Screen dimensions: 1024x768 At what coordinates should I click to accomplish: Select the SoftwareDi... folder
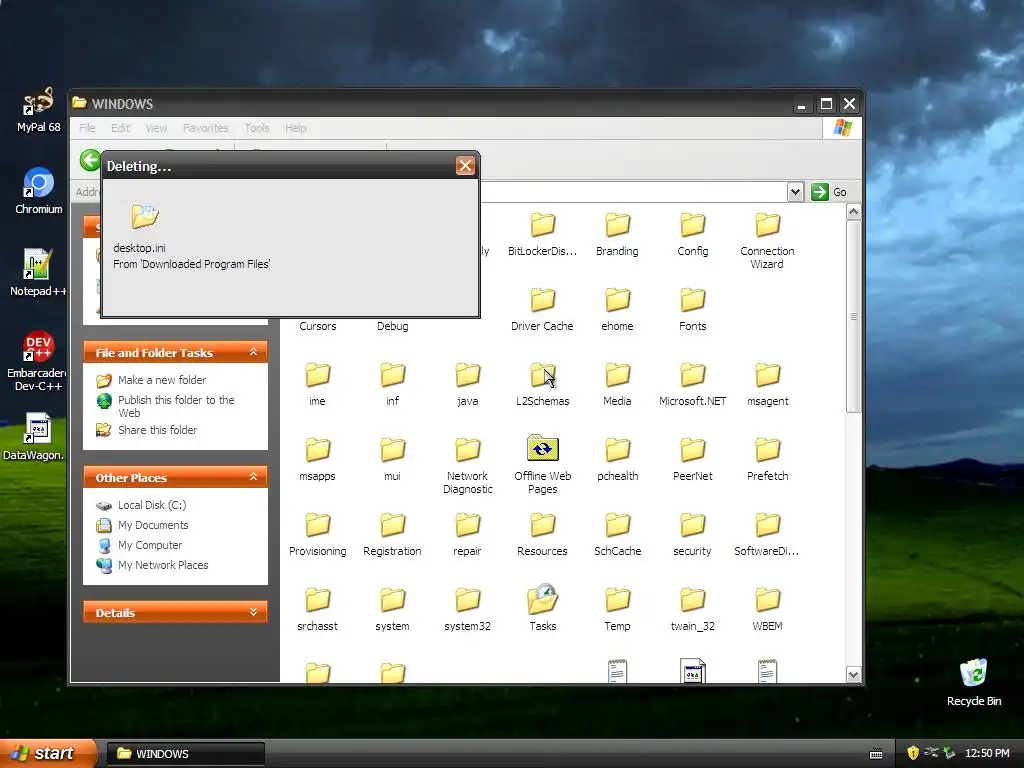pyautogui.click(x=767, y=534)
